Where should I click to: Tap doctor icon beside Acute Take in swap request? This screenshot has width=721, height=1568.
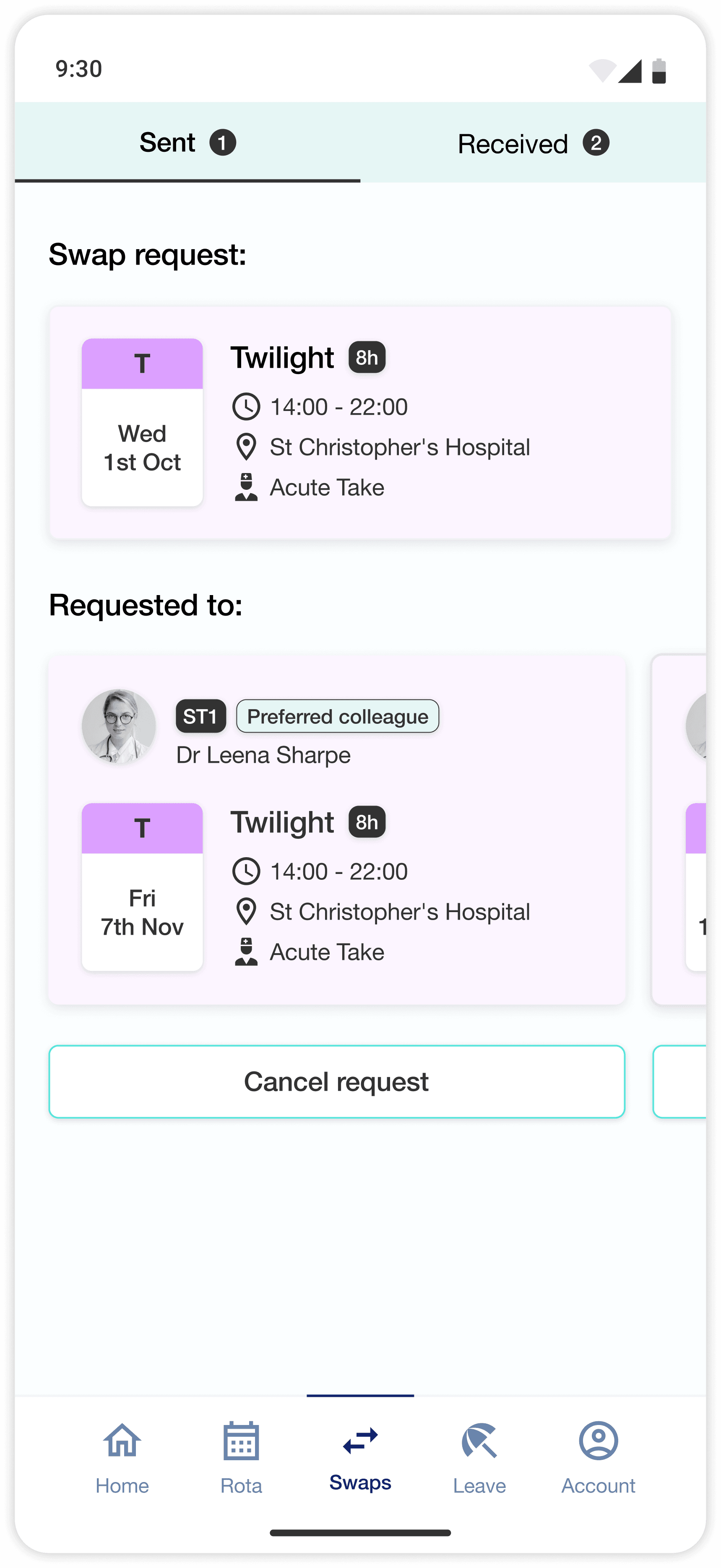pyautogui.click(x=246, y=487)
